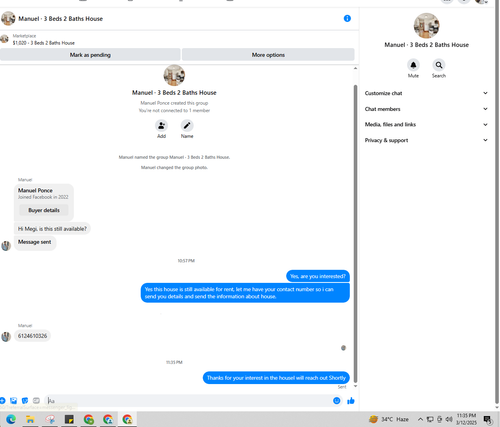Image resolution: width=500 pixels, height=427 pixels.
Task: Open more actions with the plus icon
Action: (x=2, y=400)
